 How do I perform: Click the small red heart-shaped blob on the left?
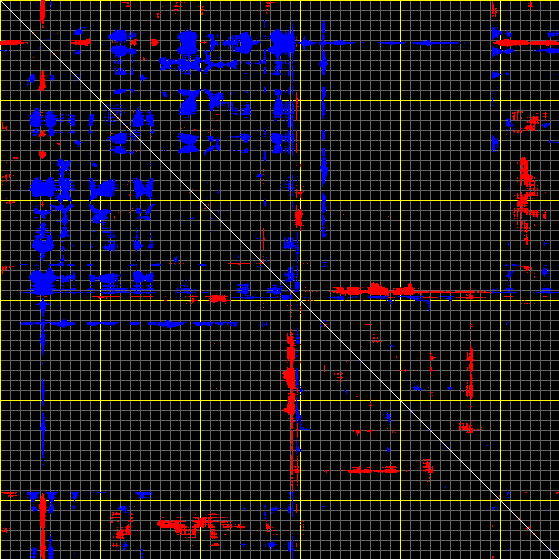coord(42,154)
